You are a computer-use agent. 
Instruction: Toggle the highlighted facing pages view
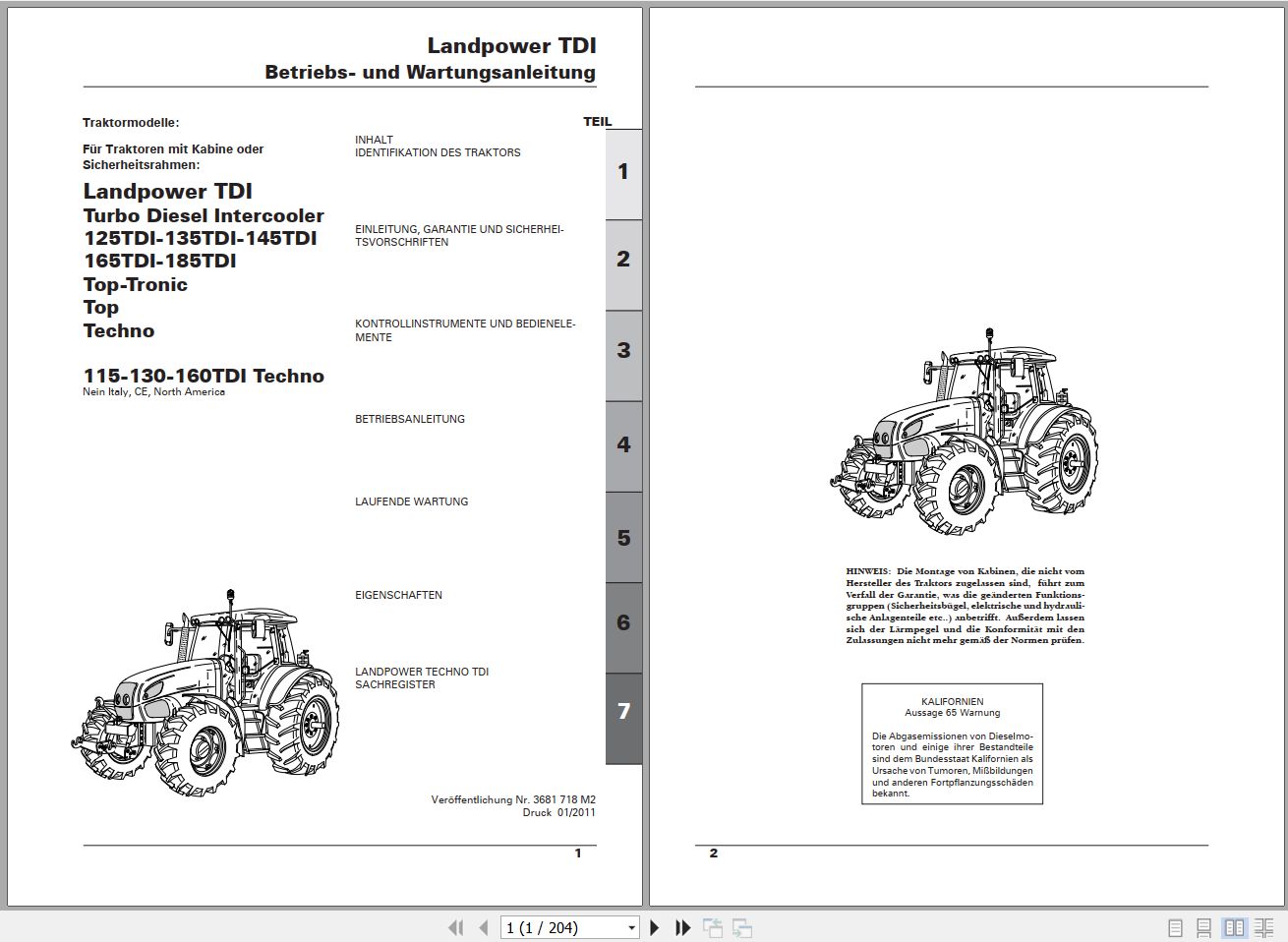(x=1232, y=926)
